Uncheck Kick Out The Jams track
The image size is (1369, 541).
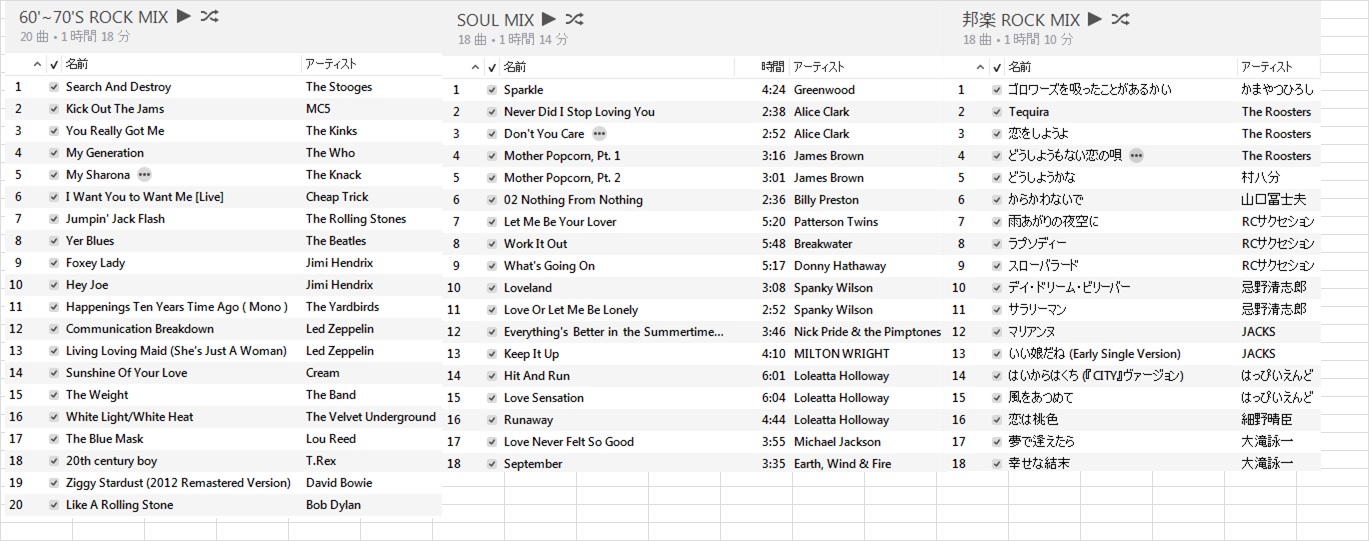(x=54, y=110)
